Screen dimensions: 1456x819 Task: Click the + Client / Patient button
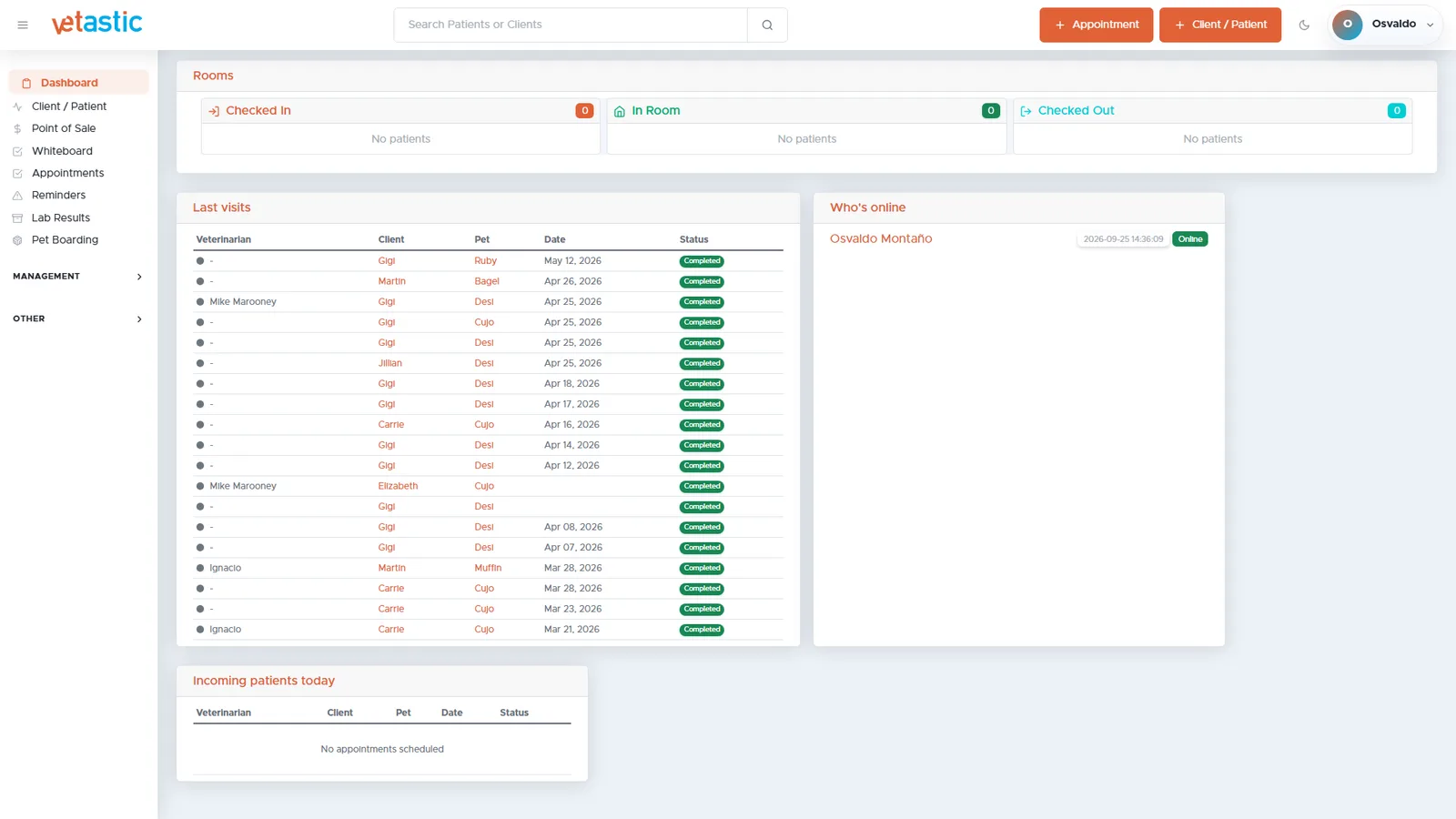[x=1219, y=25]
